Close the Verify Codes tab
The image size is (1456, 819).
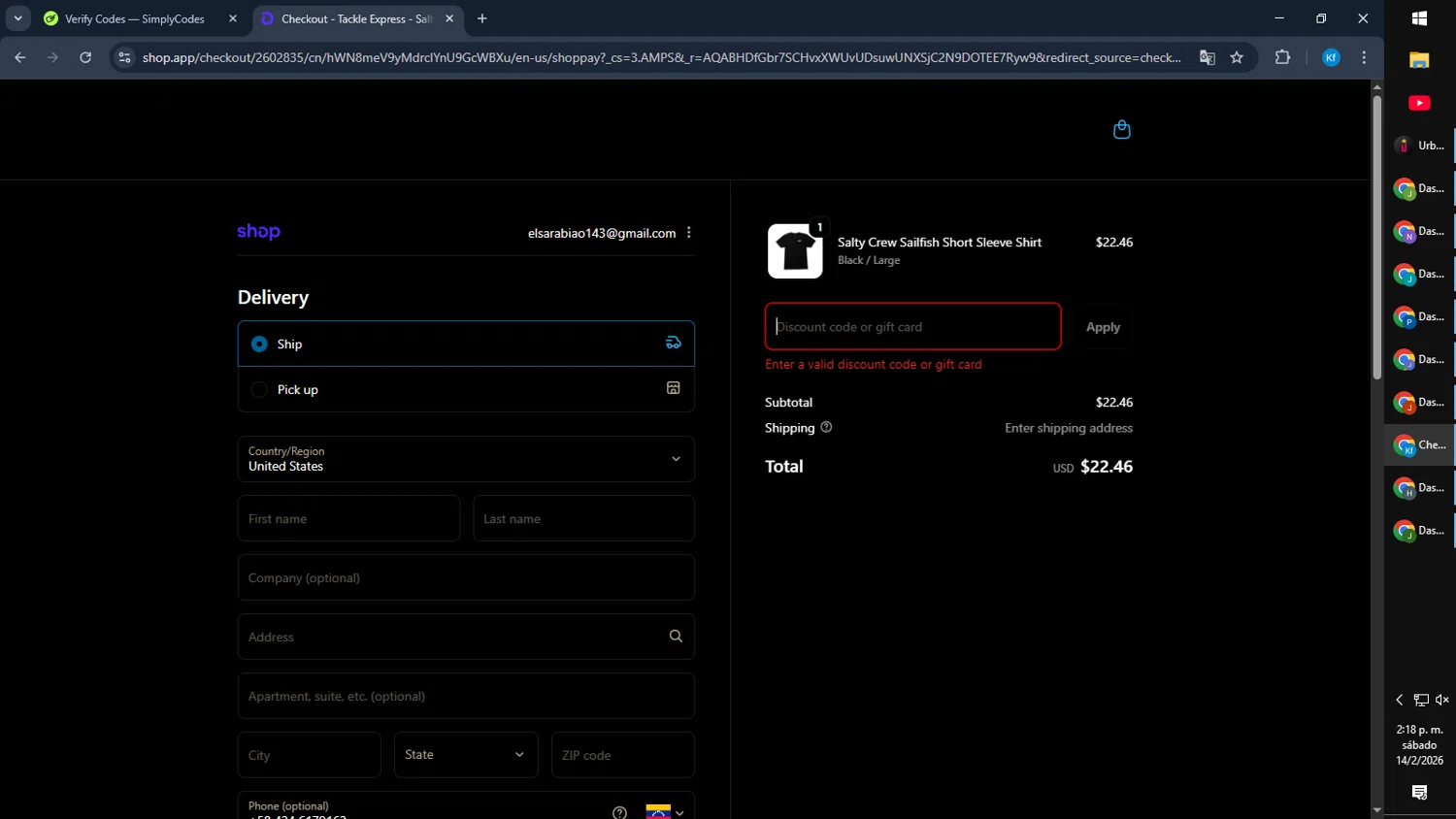tap(233, 18)
